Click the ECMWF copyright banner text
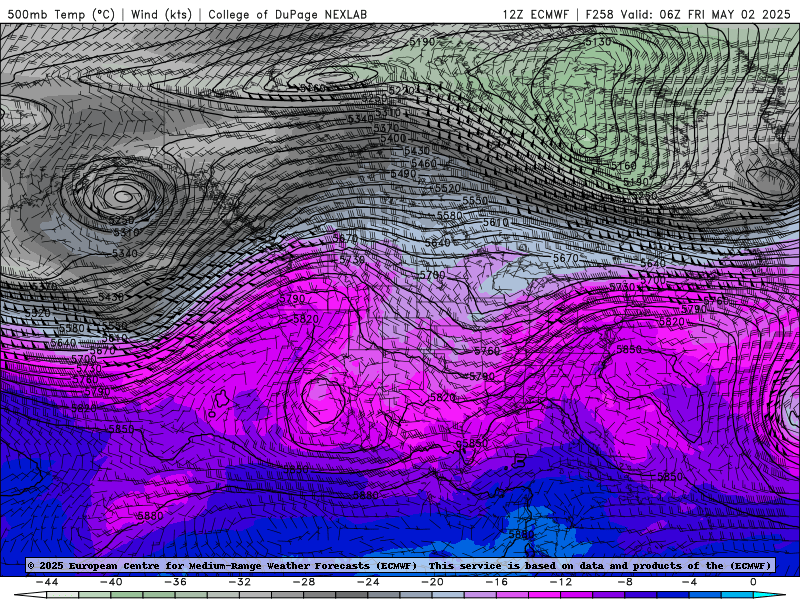800x600 pixels. (400, 565)
